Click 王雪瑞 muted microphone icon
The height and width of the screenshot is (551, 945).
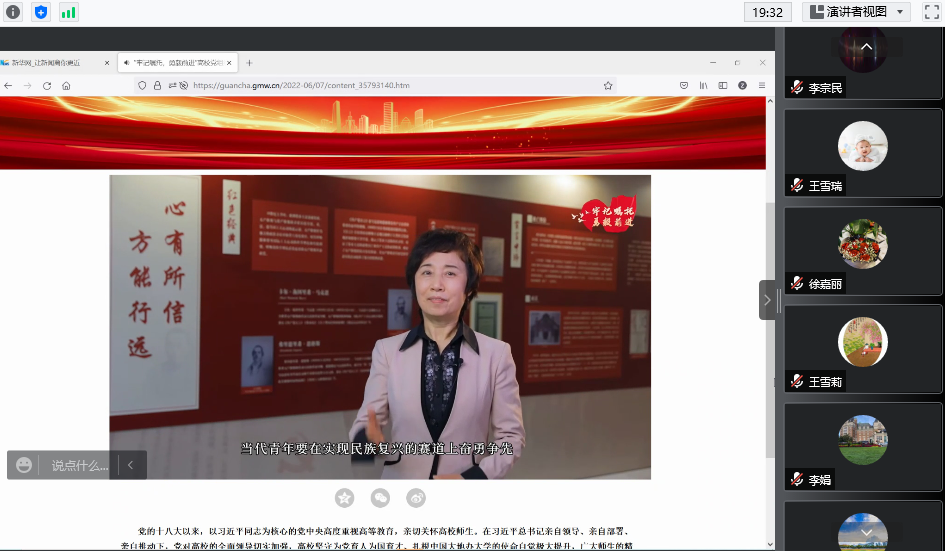[797, 185]
